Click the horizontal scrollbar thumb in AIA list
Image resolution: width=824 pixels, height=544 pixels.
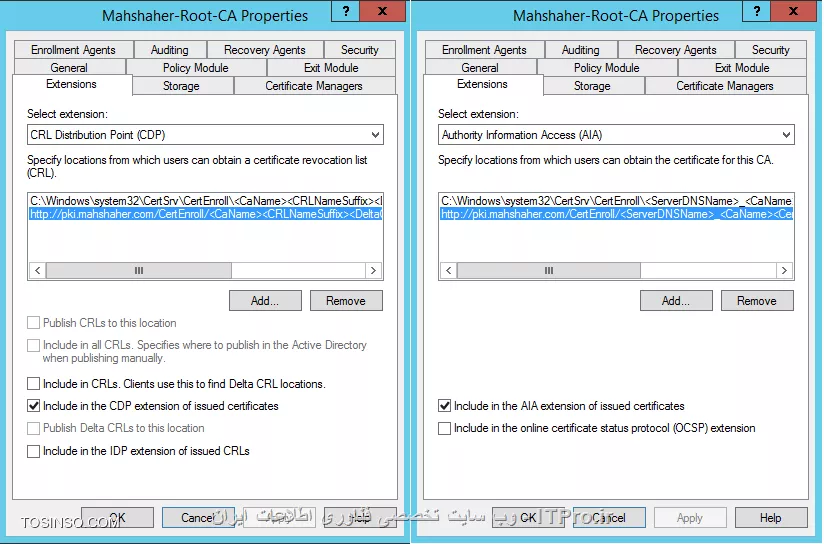coord(549,270)
